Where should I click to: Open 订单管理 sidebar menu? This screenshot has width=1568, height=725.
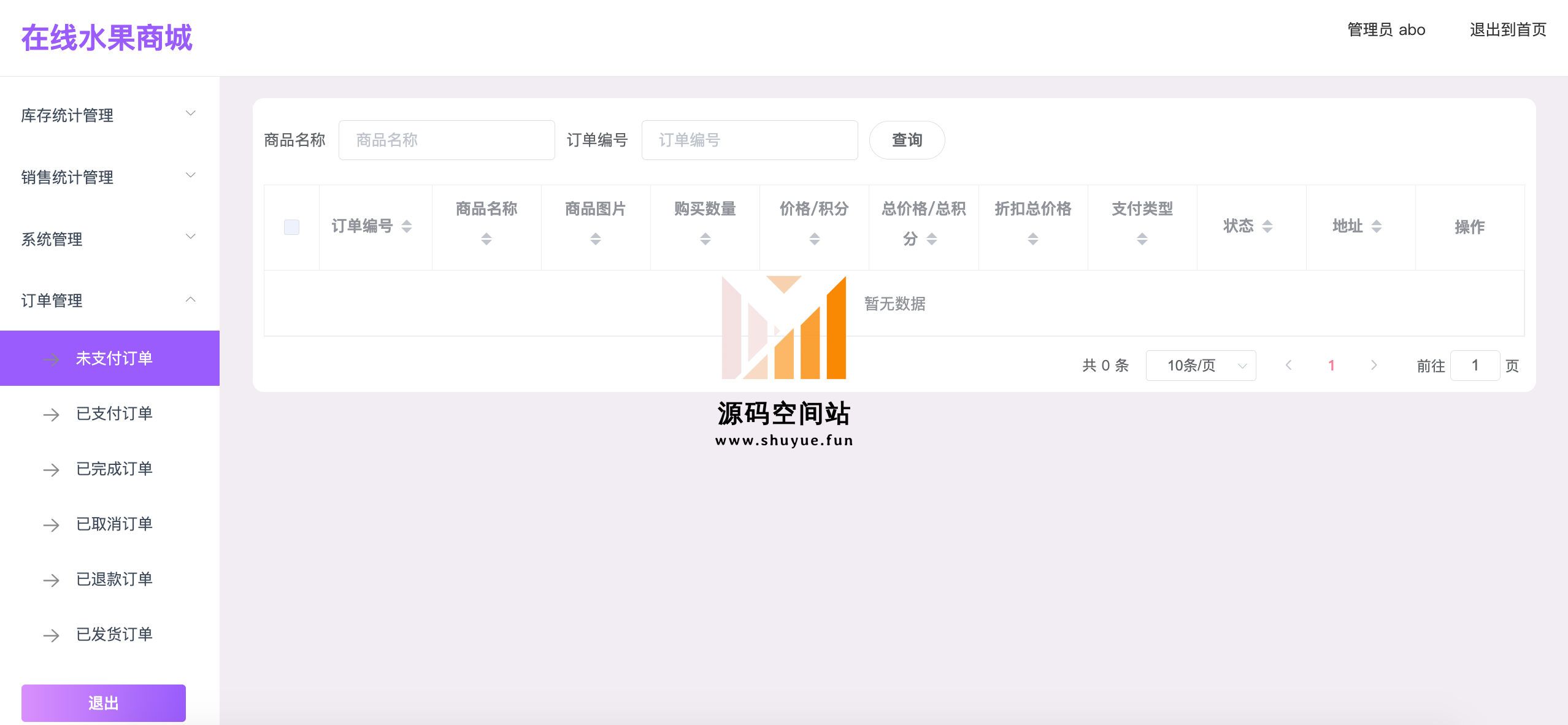click(x=110, y=301)
